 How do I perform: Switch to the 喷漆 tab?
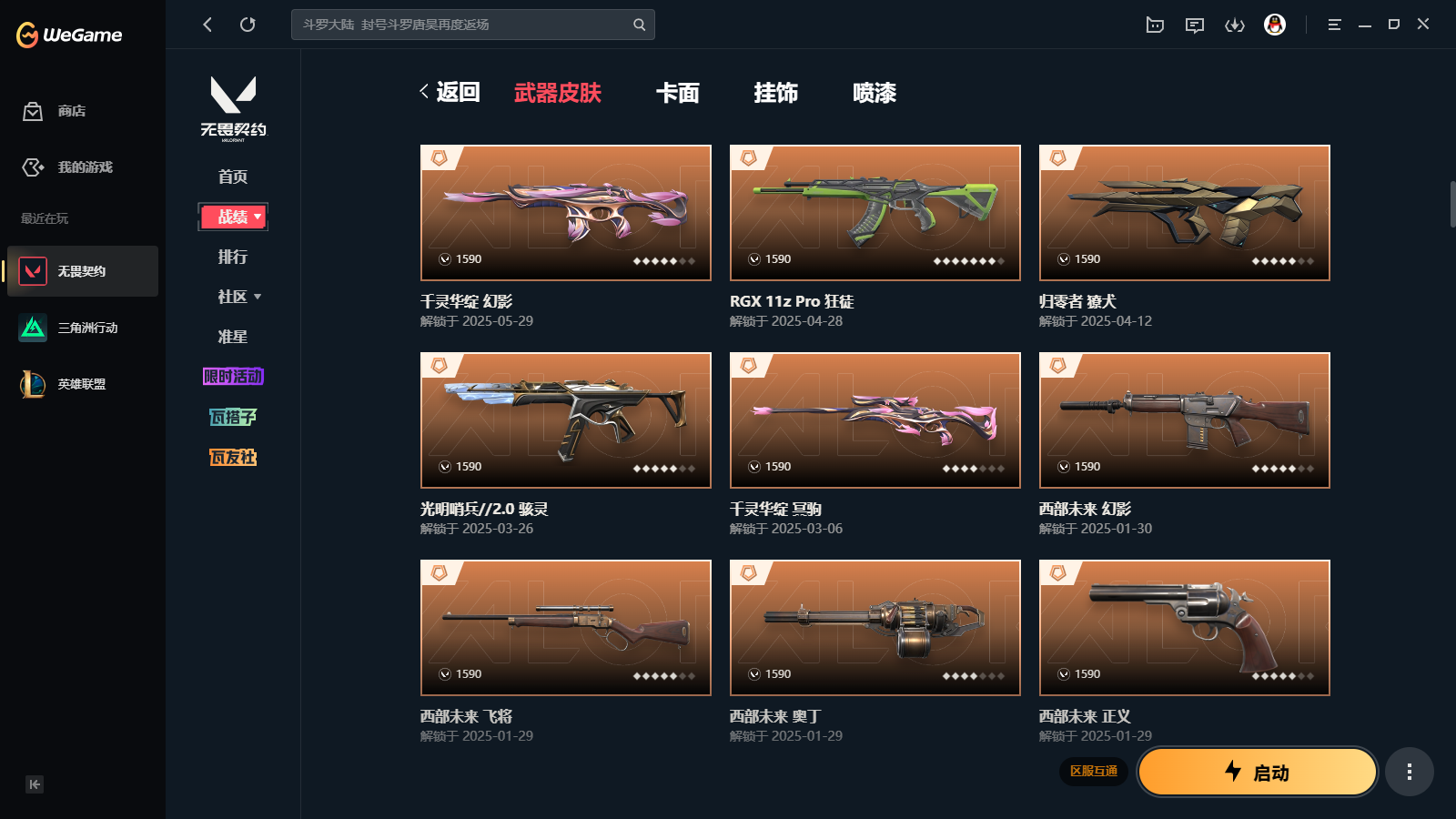[875, 93]
